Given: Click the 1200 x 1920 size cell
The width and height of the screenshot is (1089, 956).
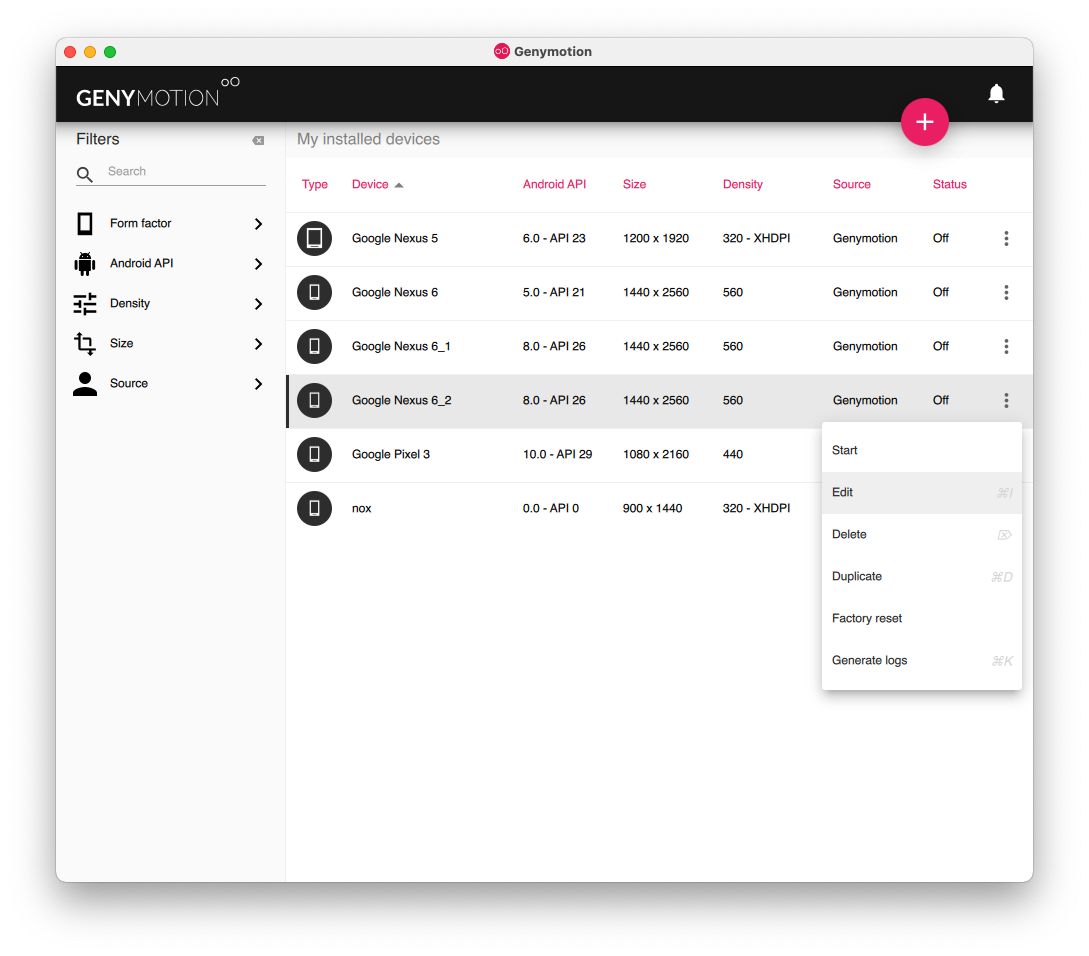Looking at the screenshot, I should 656,238.
